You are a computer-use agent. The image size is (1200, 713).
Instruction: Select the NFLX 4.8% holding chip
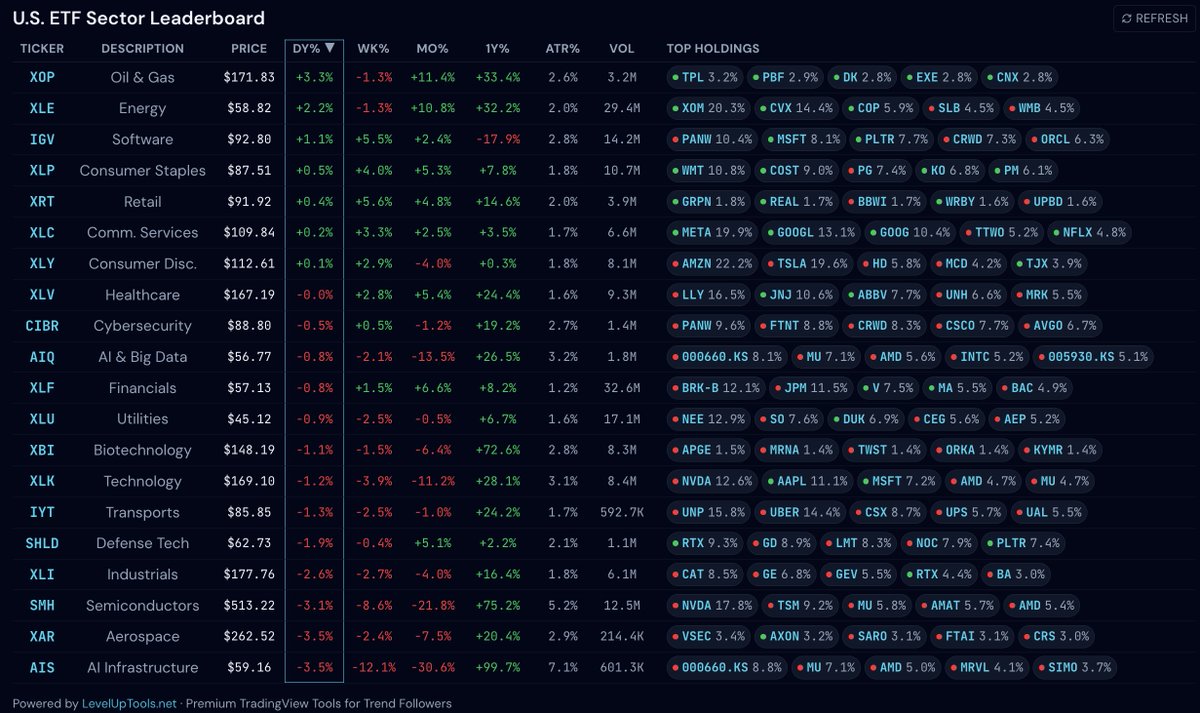[x=1089, y=232]
